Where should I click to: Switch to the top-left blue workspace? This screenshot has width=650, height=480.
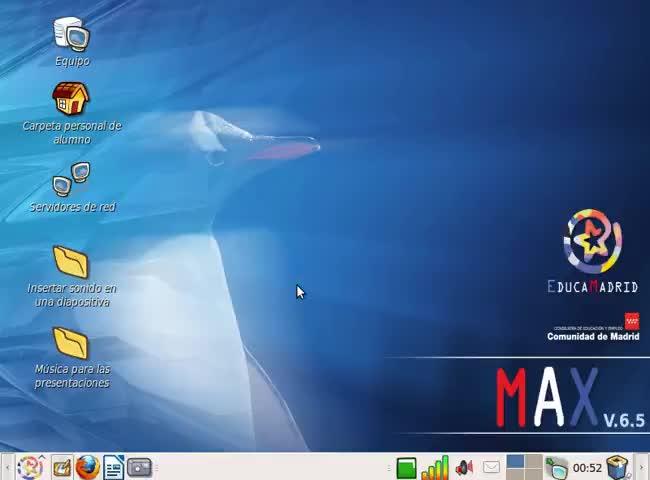515,462
